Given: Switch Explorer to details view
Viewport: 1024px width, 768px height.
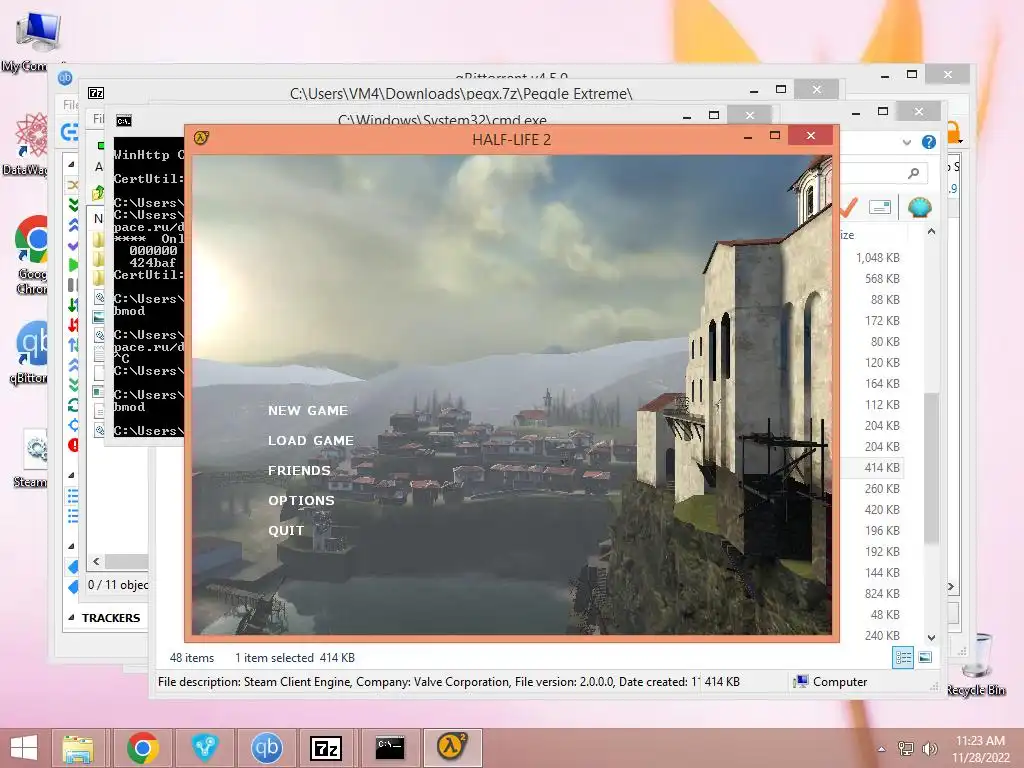Looking at the screenshot, I should 903,658.
